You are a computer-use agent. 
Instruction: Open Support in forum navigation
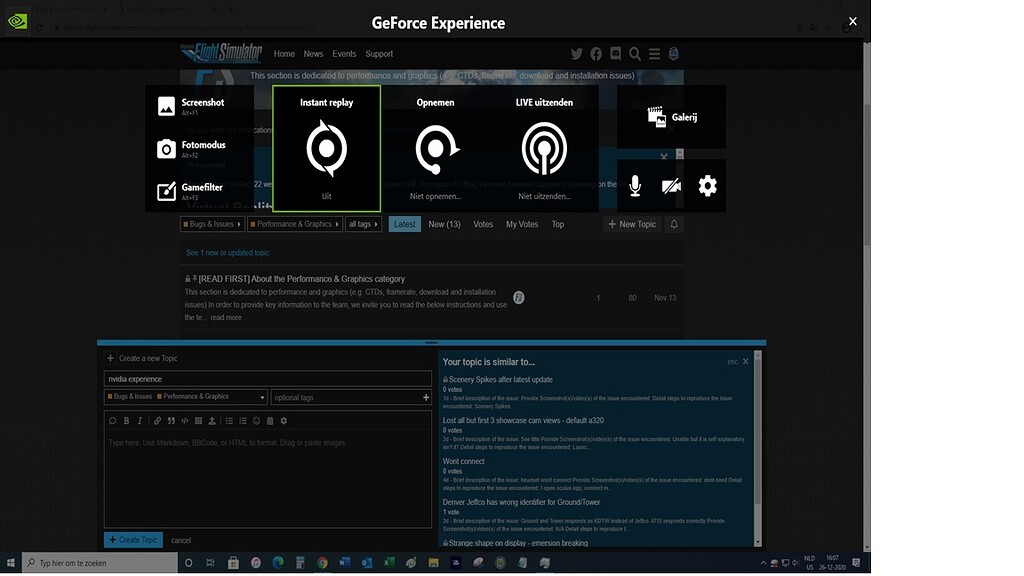click(x=379, y=54)
